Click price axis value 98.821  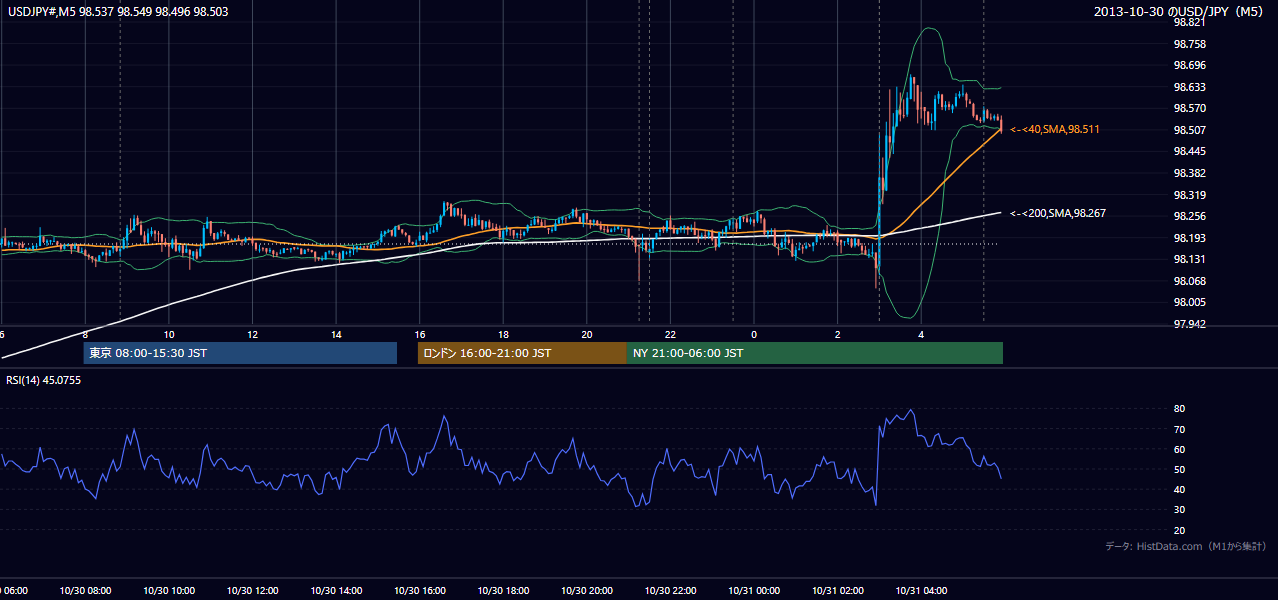pyautogui.click(x=1190, y=22)
